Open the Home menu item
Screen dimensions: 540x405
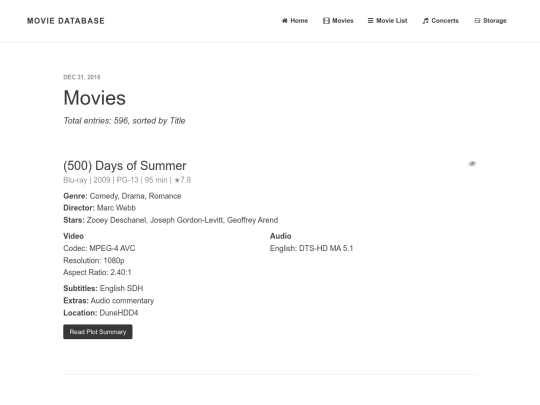[x=299, y=21]
